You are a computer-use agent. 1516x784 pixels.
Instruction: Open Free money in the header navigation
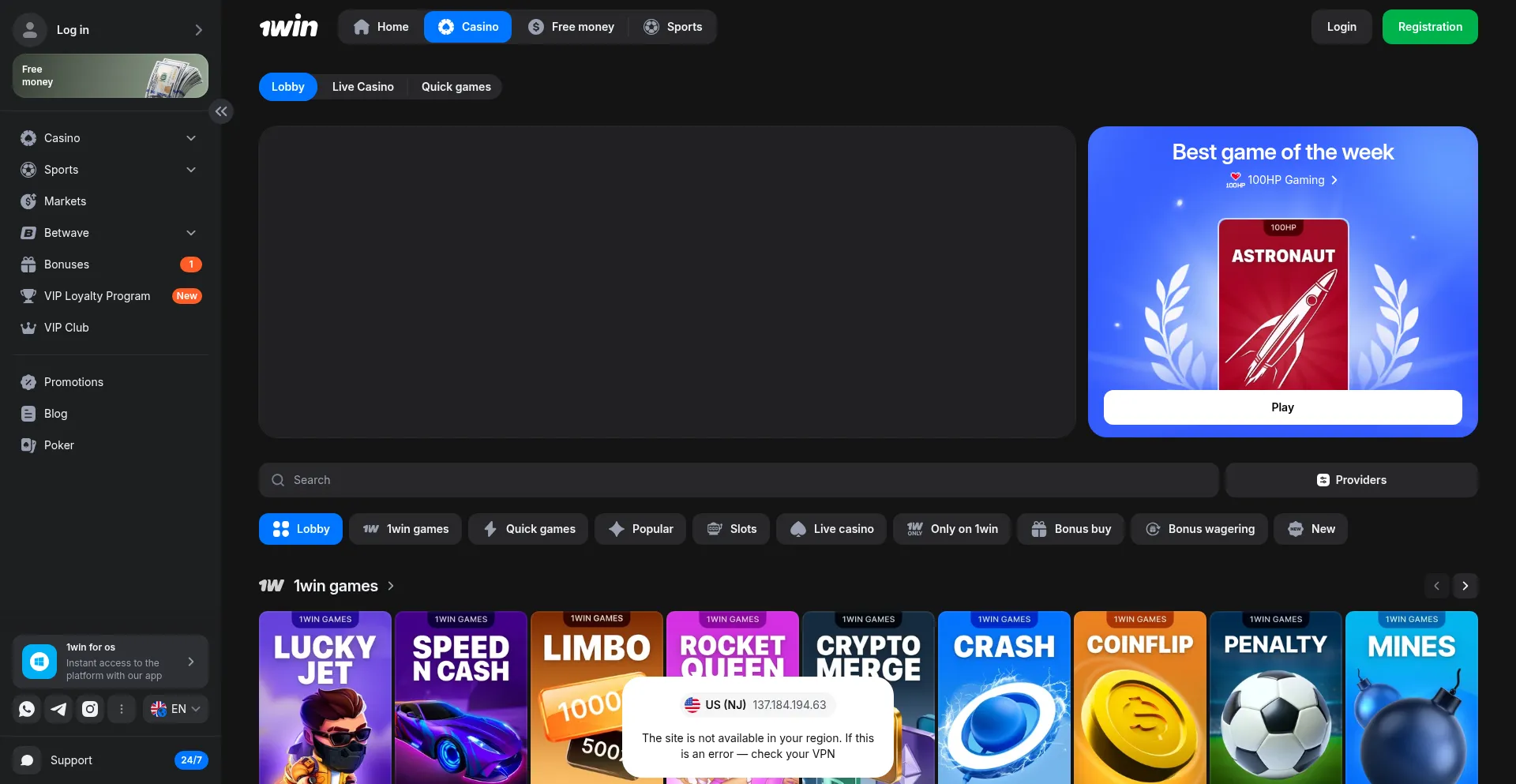[x=571, y=27]
